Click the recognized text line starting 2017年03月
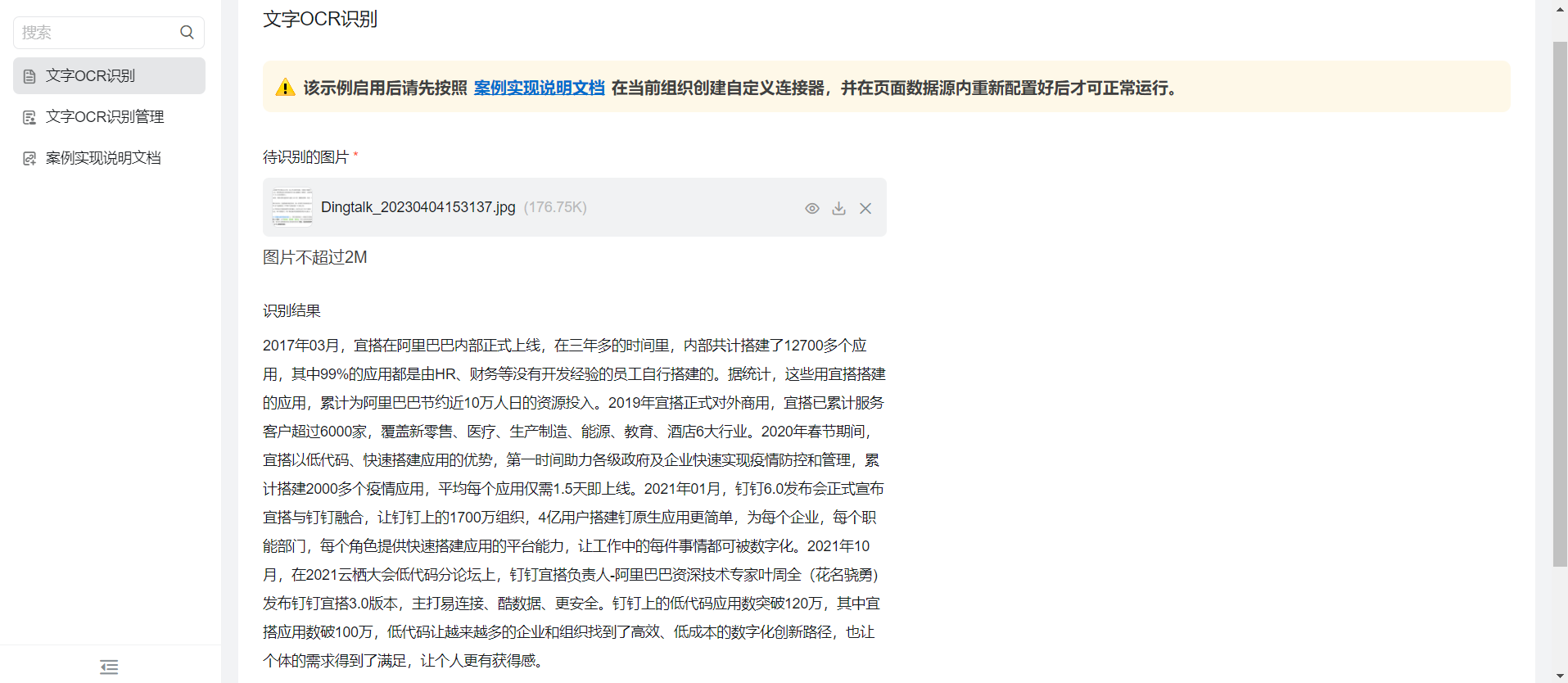Image resolution: width=1568 pixels, height=683 pixels. (564, 346)
